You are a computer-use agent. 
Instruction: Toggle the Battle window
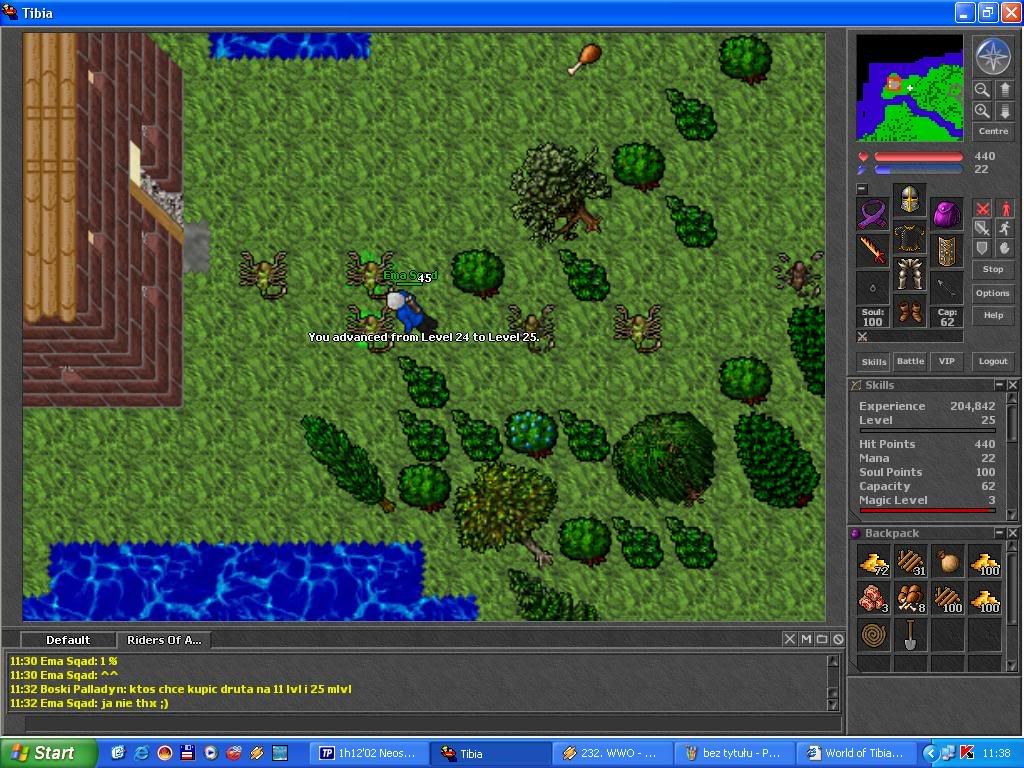coord(910,361)
